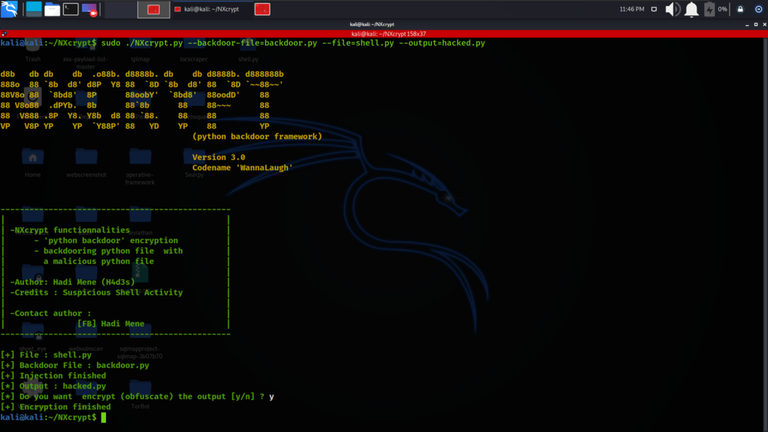
Task: Click the 0% battery percentage label
Action: coord(722,9)
